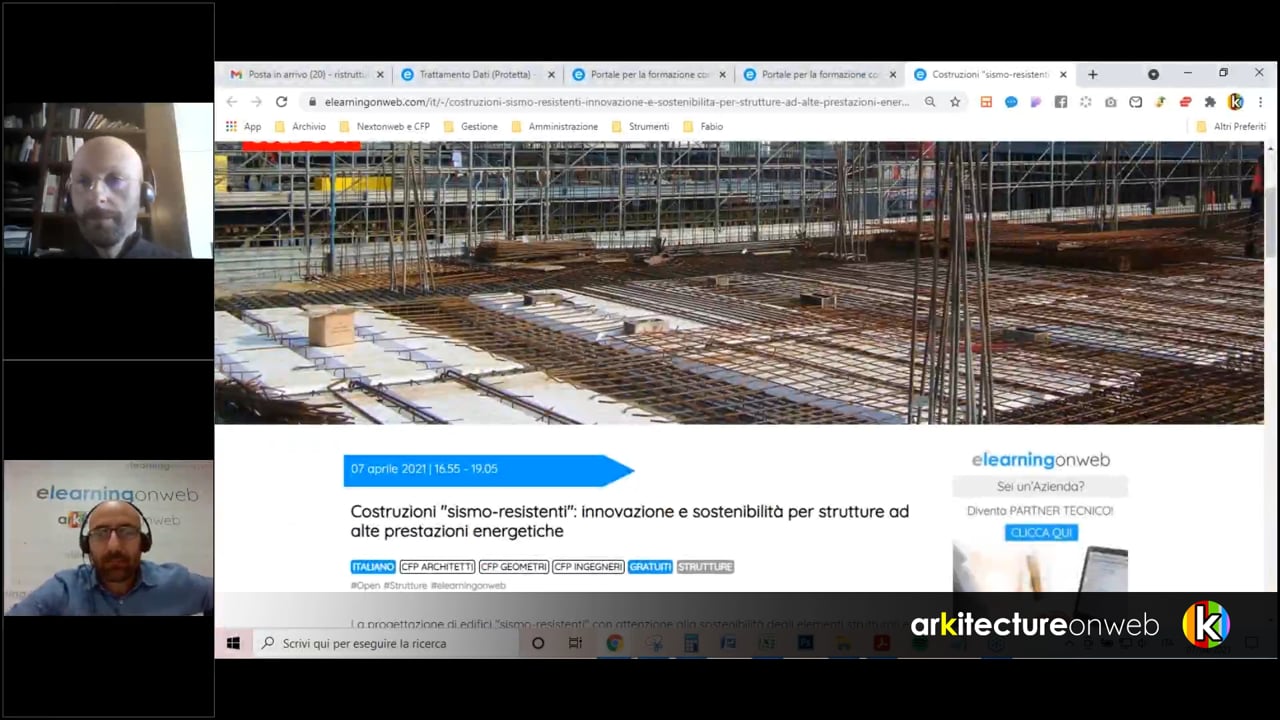Click the STRUTTURE tag
The height and width of the screenshot is (720, 1280).
(x=705, y=567)
